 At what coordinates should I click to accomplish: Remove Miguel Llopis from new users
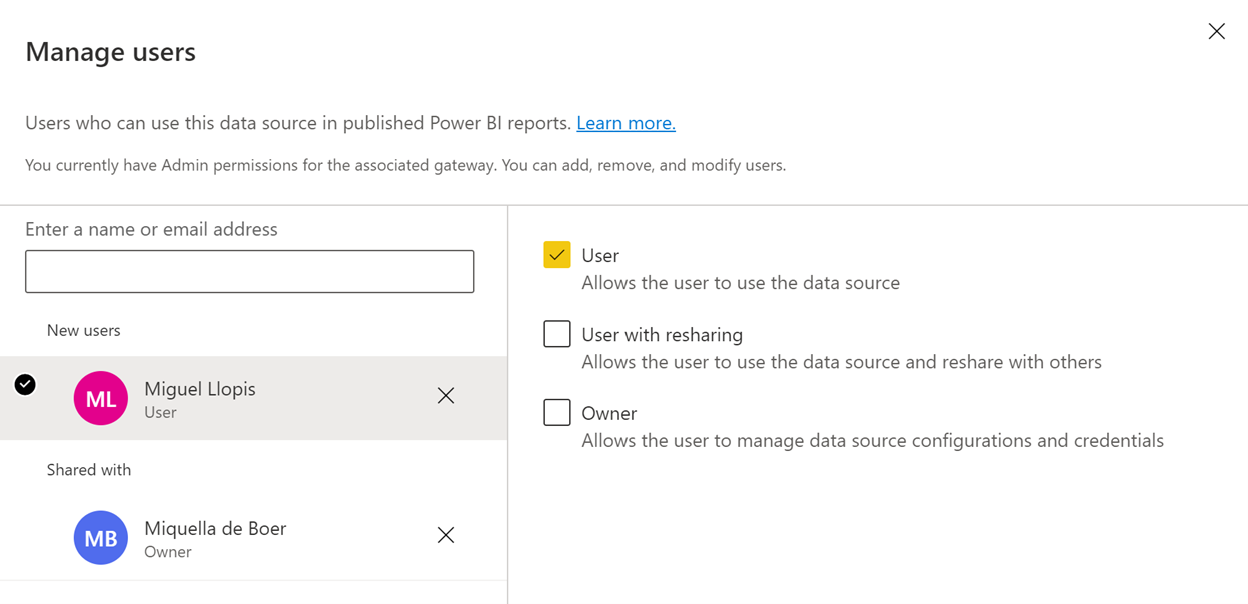[446, 396]
